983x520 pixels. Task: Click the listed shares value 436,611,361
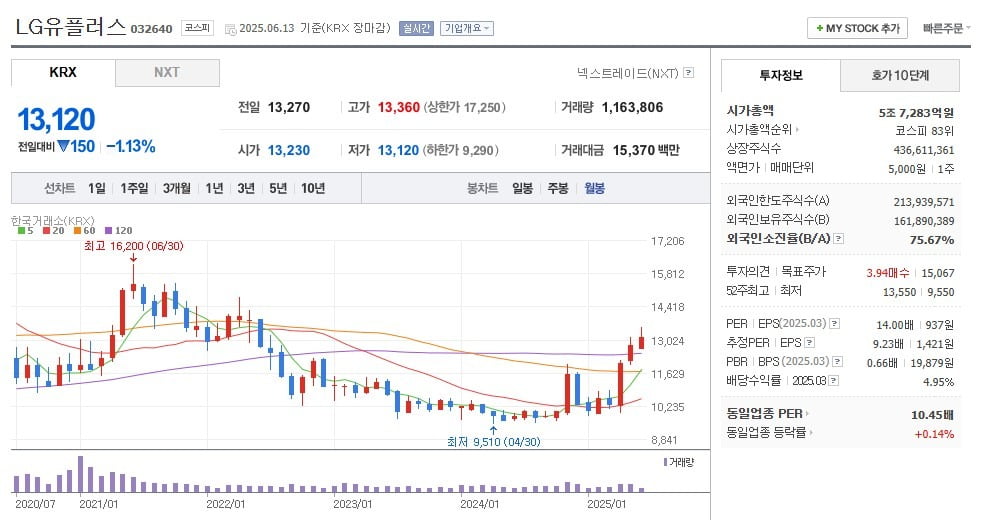point(923,150)
